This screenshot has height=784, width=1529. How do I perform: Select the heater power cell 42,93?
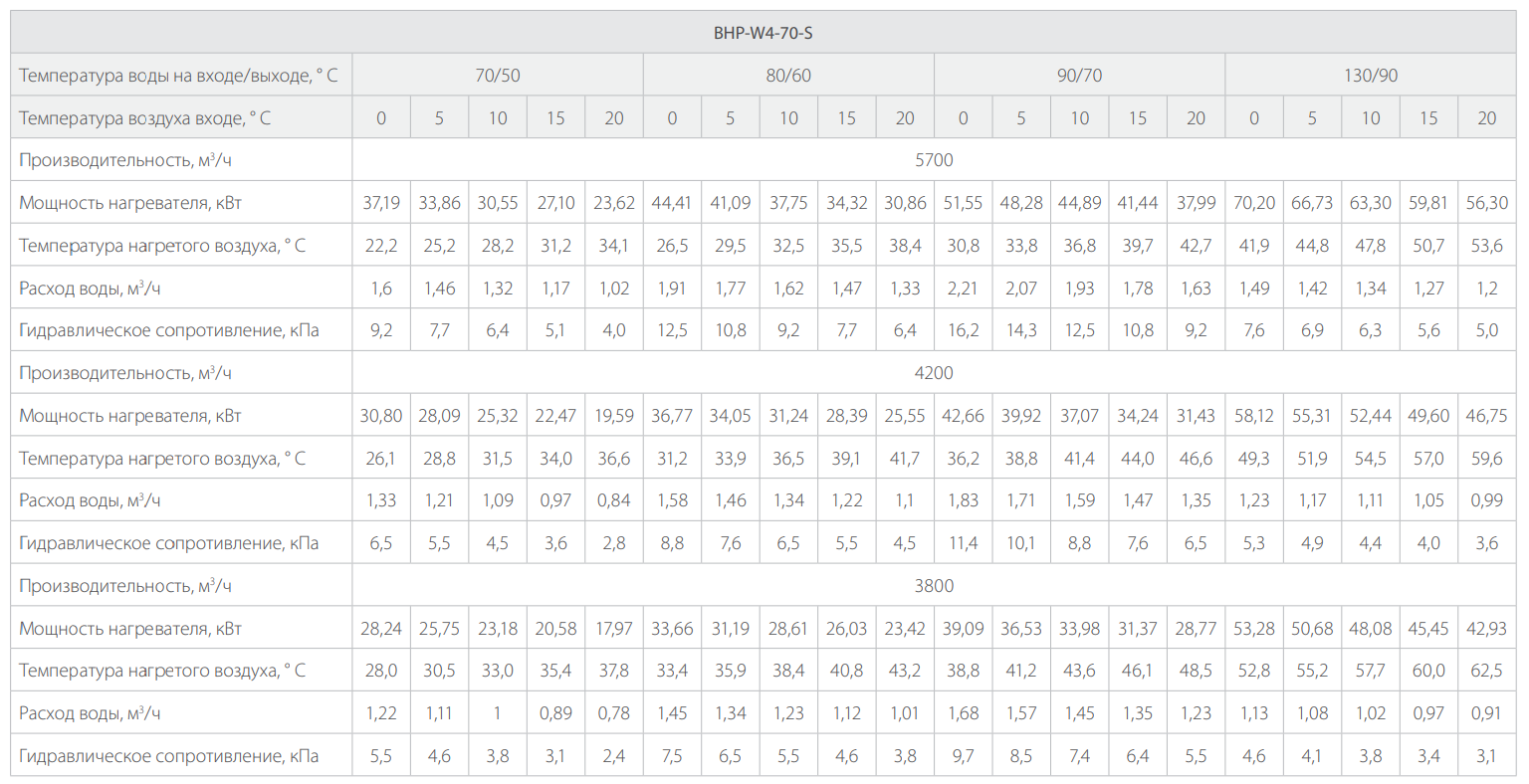1486,629
